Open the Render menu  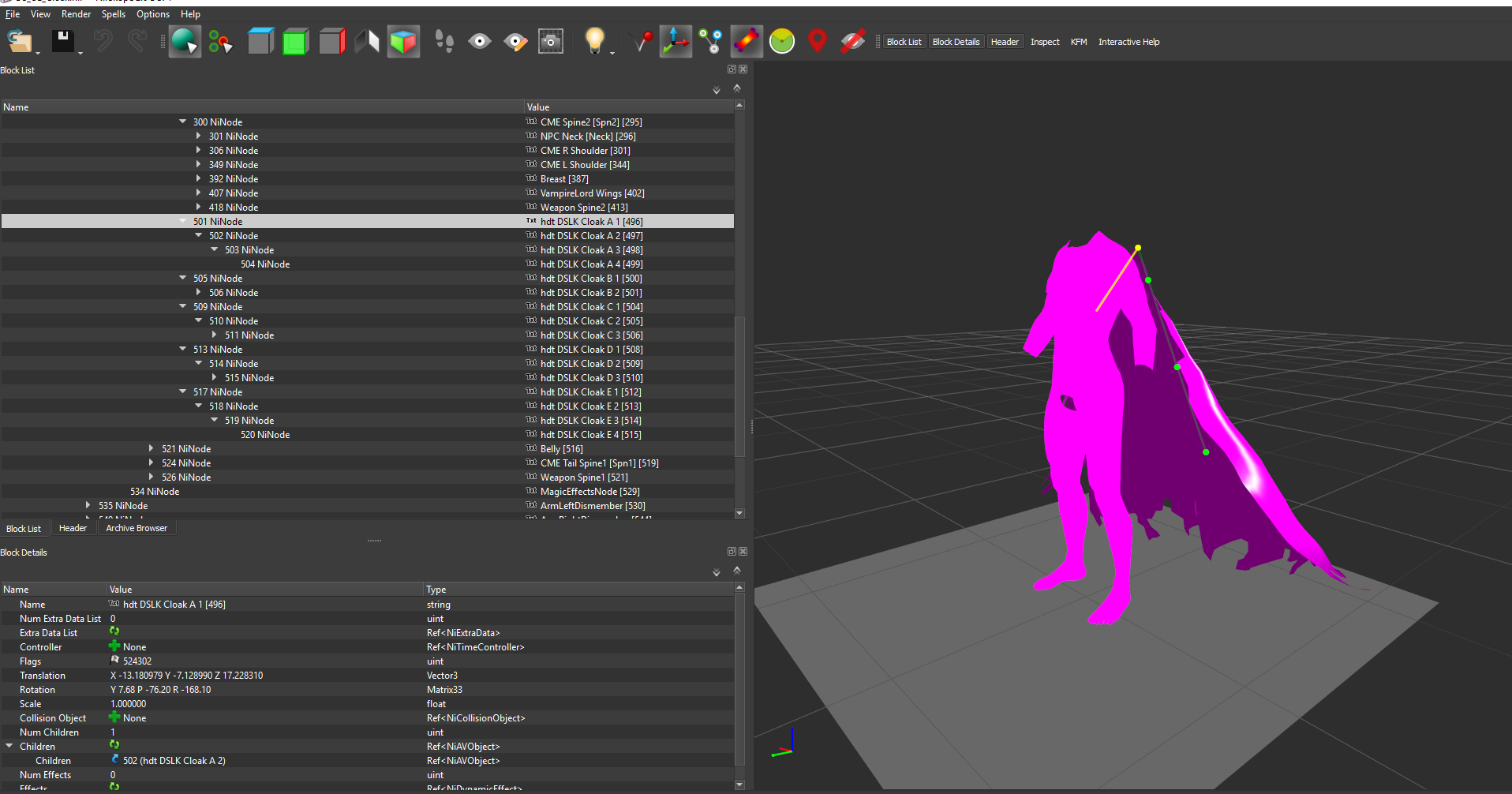(76, 14)
